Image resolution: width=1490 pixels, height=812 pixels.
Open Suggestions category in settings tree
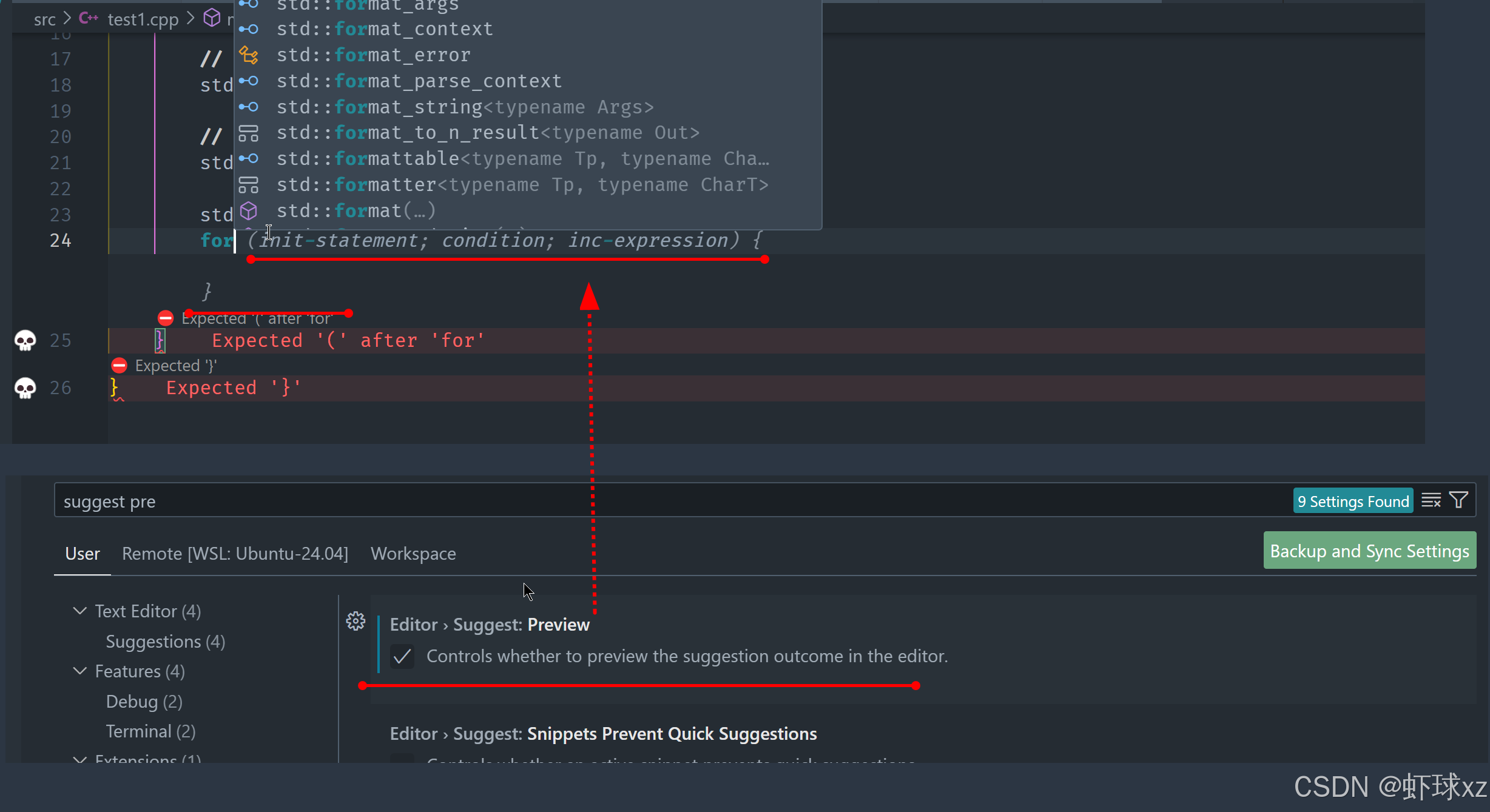pos(165,642)
